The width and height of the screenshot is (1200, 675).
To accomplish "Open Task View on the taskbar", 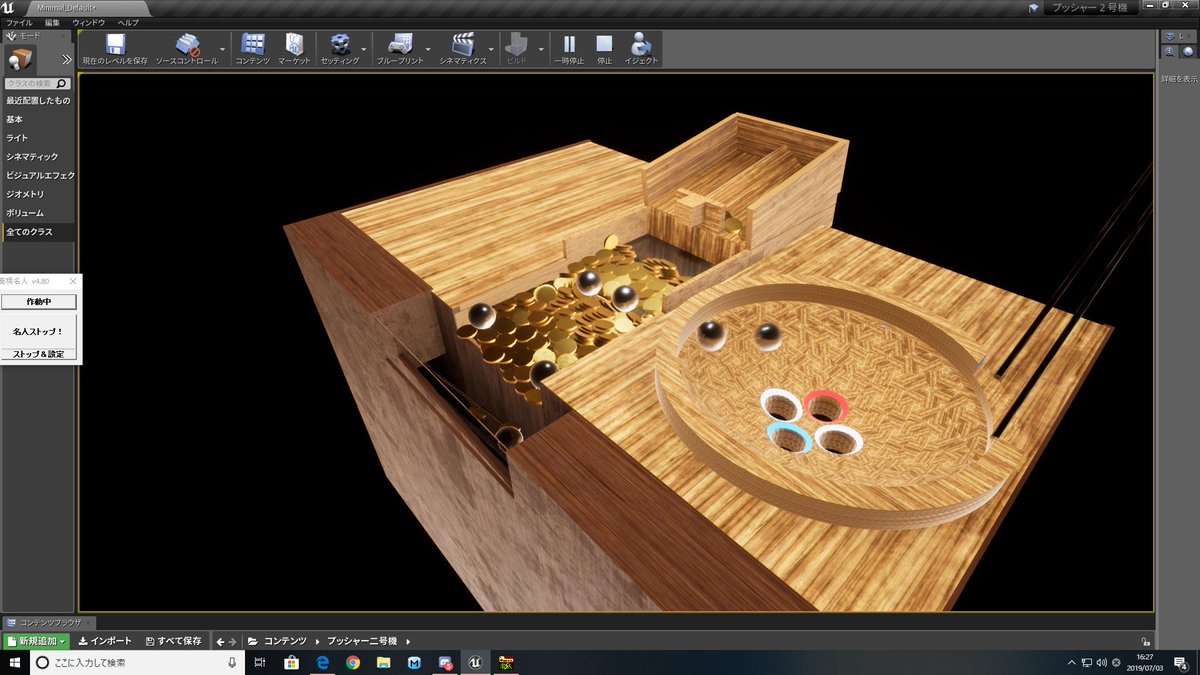I will point(260,662).
